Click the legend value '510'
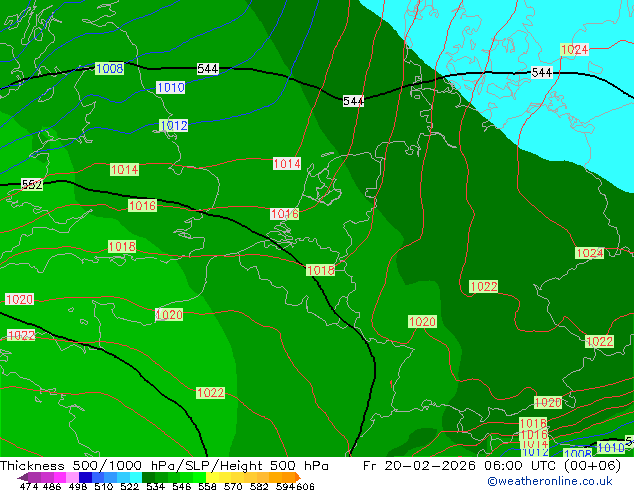Viewport: 634px width, 490px height. click(104, 486)
